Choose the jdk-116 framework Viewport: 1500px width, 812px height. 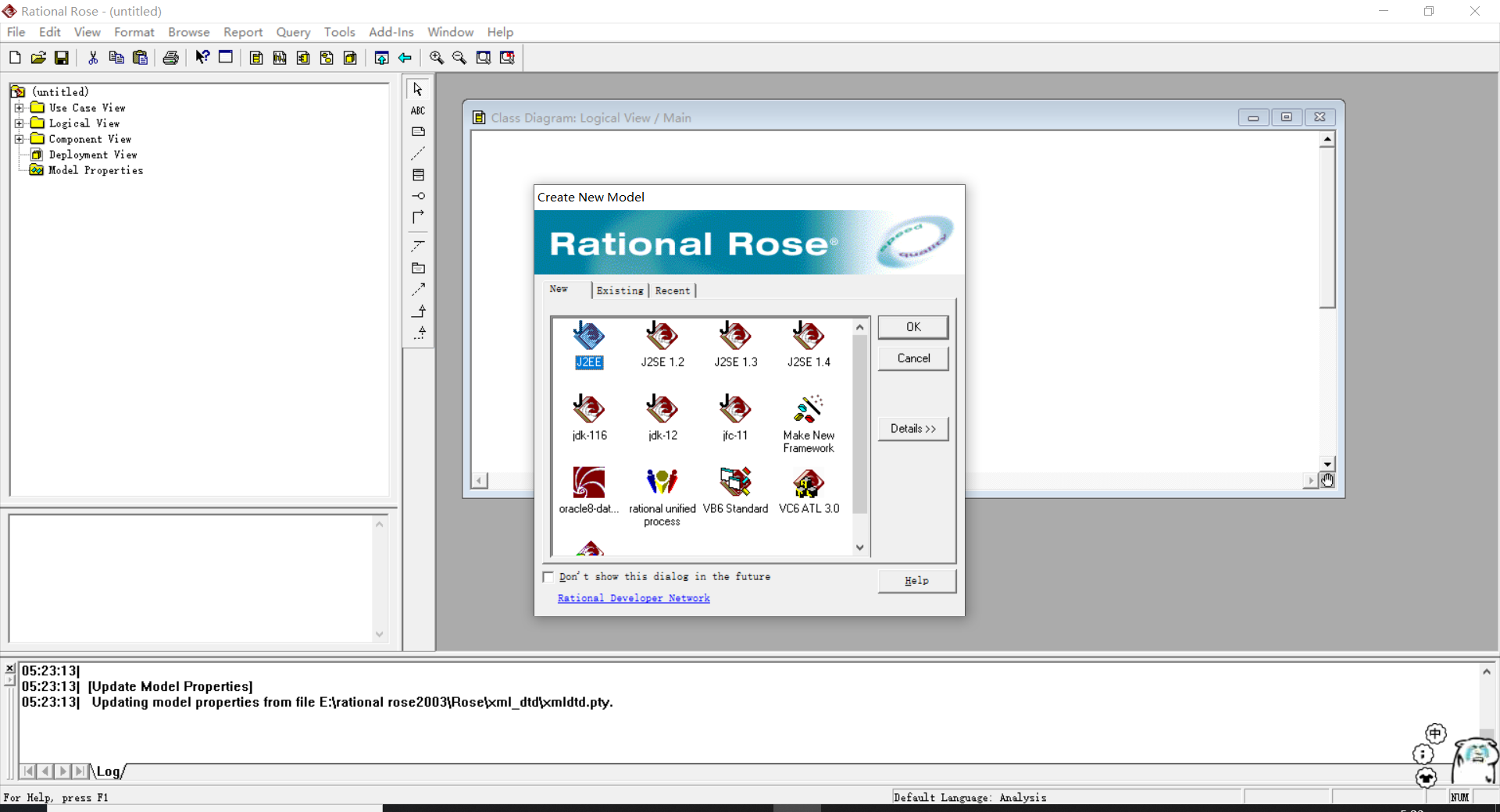[x=589, y=418]
